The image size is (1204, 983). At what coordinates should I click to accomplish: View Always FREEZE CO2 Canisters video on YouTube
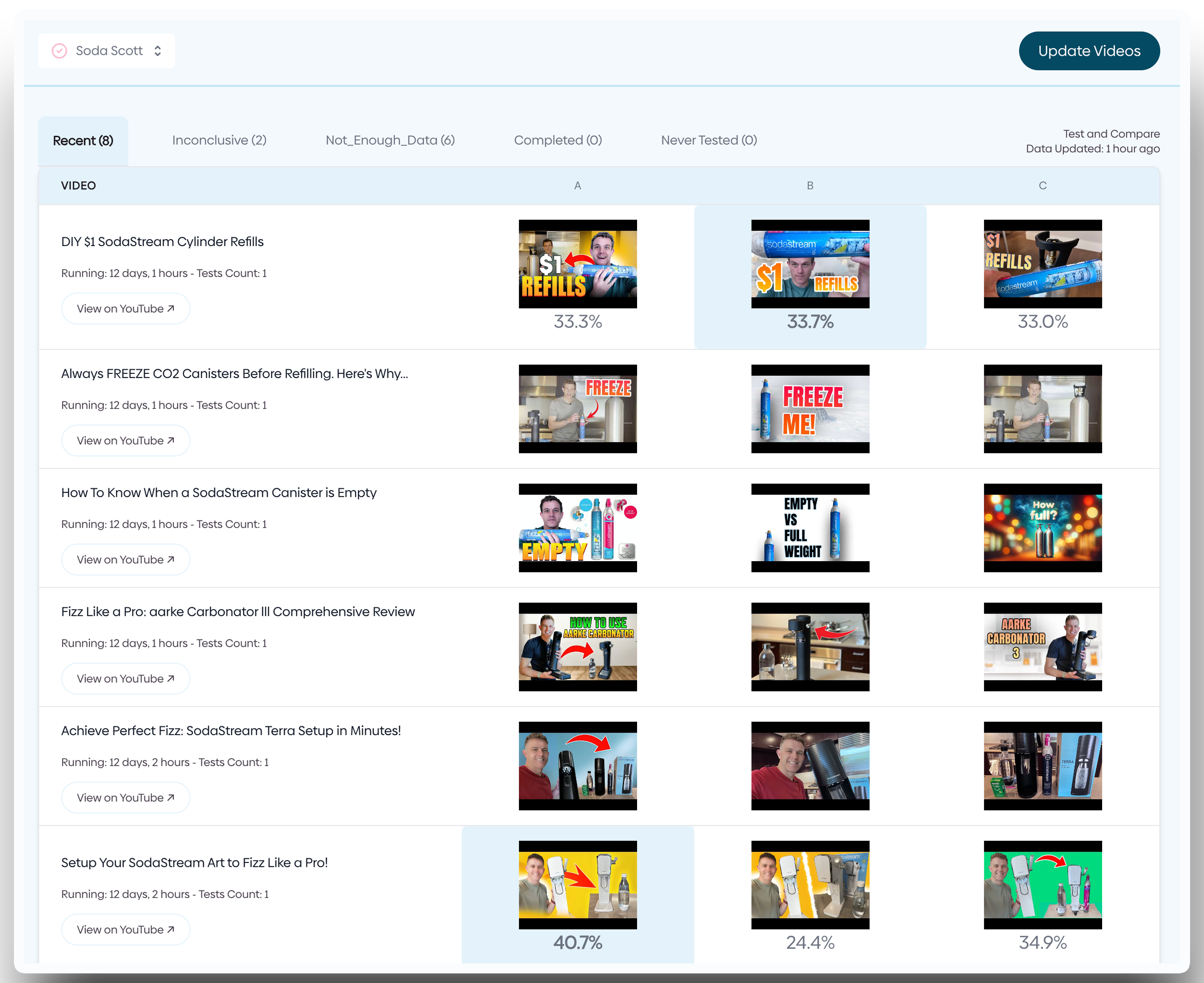pyautogui.click(x=126, y=441)
